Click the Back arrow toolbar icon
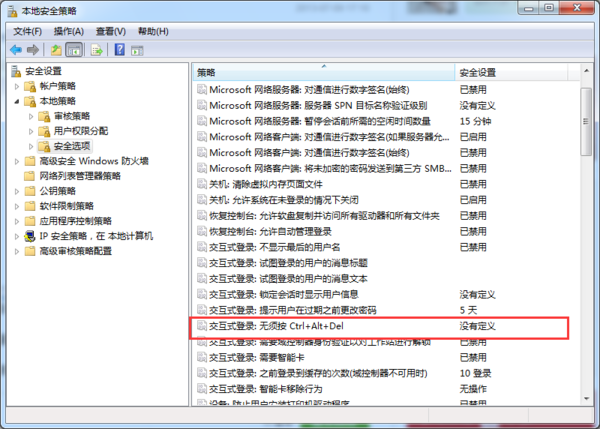The image size is (600, 429). tap(16, 49)
